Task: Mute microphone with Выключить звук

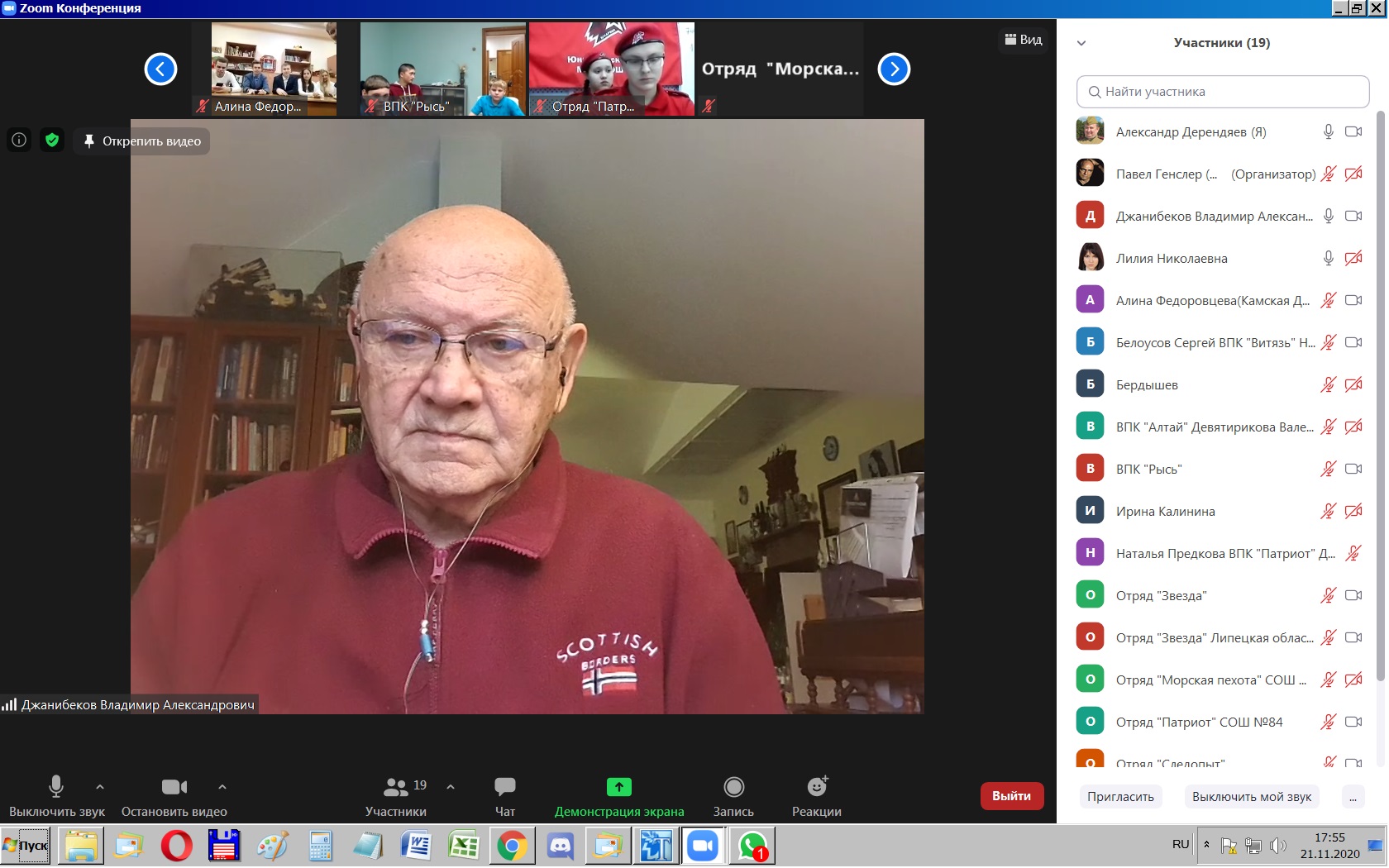Action: [56, 797]
